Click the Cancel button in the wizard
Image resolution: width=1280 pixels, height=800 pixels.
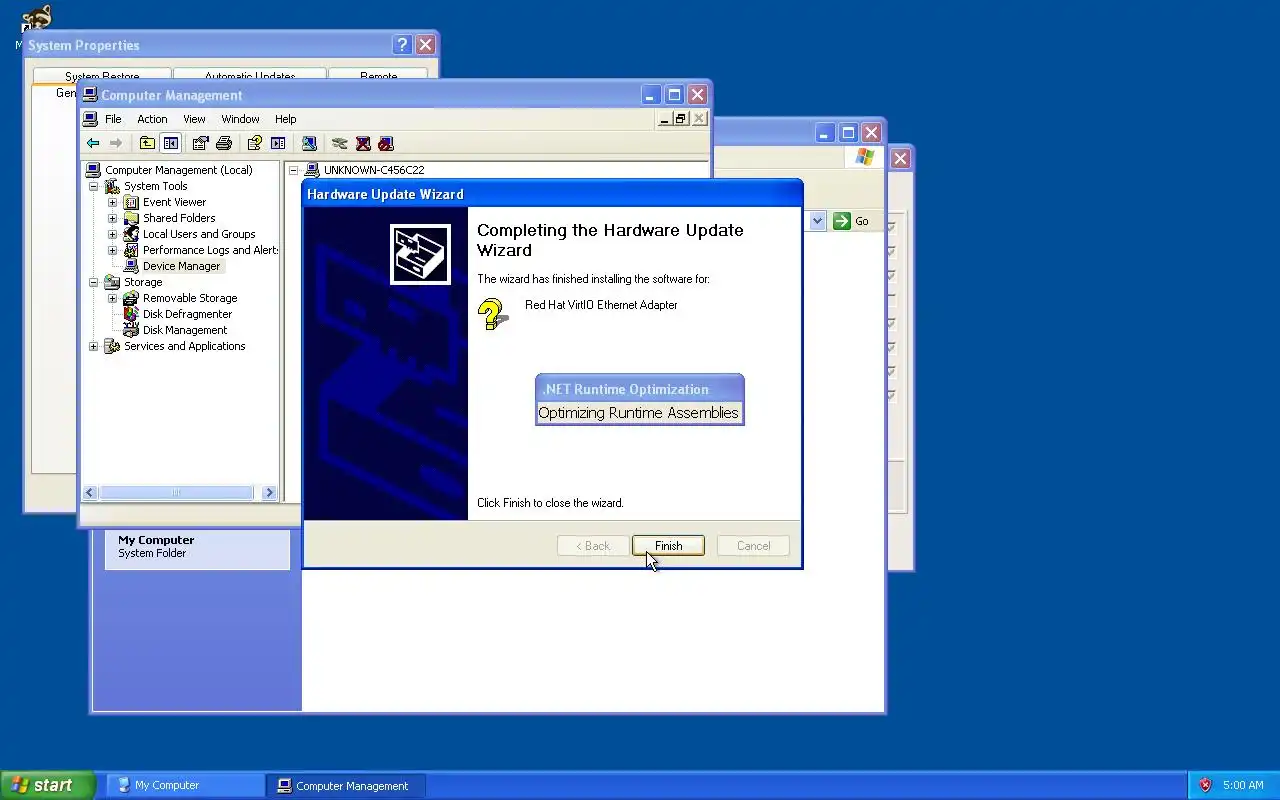pos(753,546)
